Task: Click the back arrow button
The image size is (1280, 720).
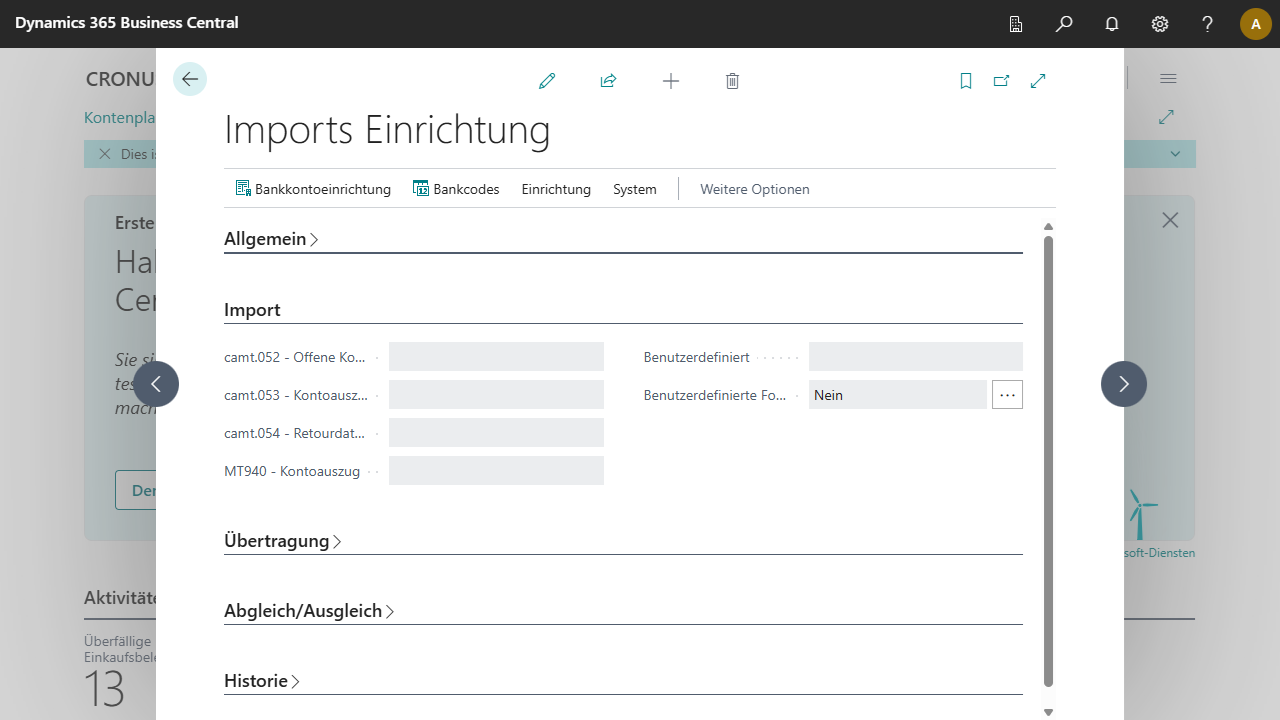Action: [x=190, y=79]
